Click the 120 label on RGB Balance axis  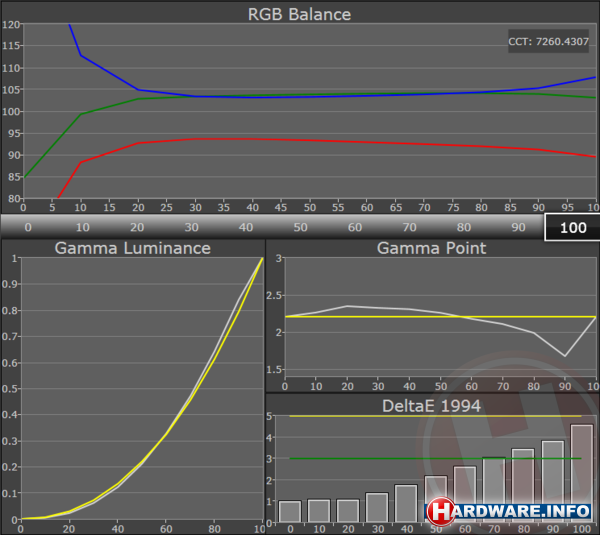[x=11, y=25]
